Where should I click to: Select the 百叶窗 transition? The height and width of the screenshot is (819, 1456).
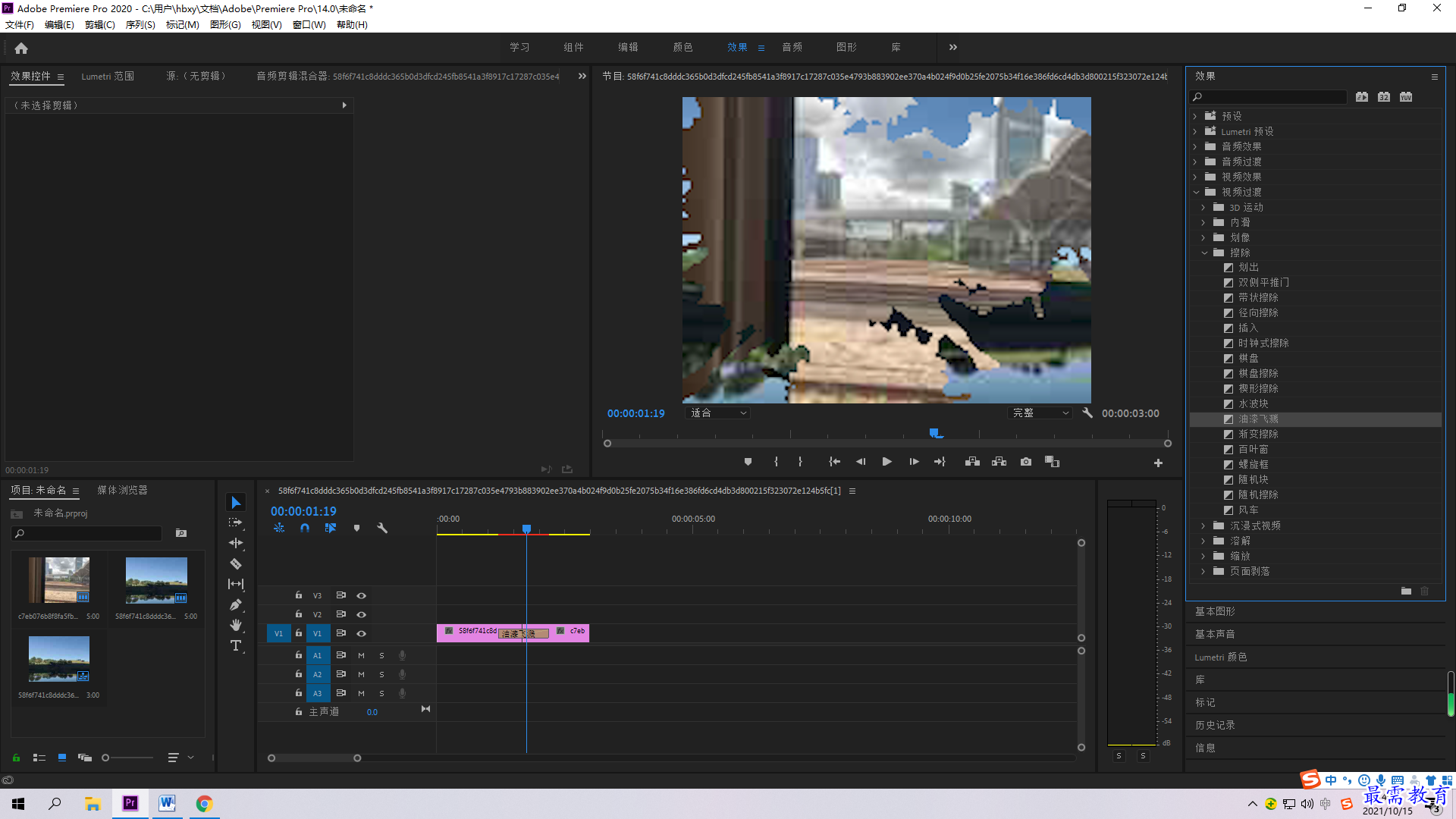click(1253, 449)
